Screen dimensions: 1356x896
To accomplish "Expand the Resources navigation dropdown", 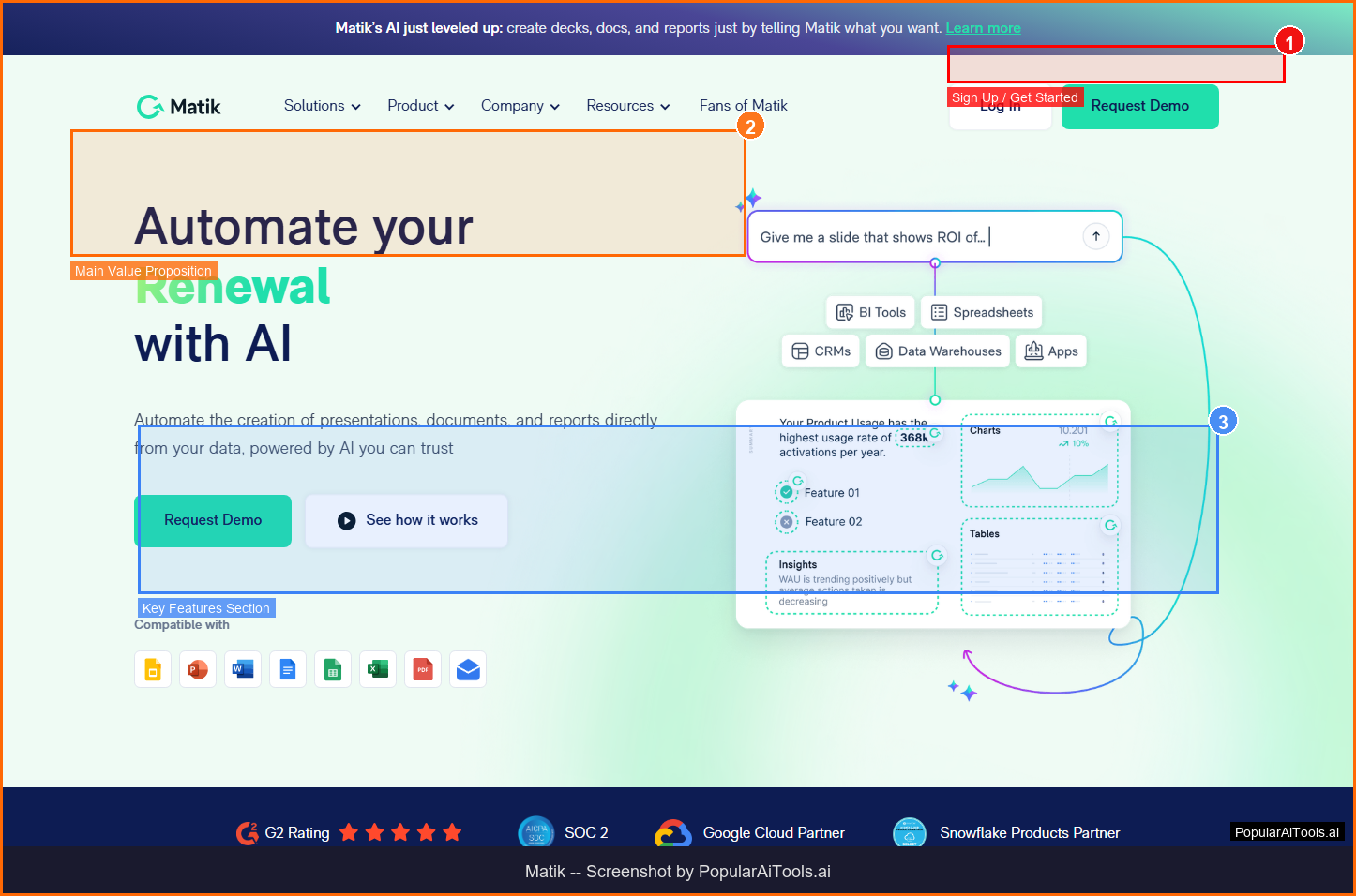I will (628, 106).
